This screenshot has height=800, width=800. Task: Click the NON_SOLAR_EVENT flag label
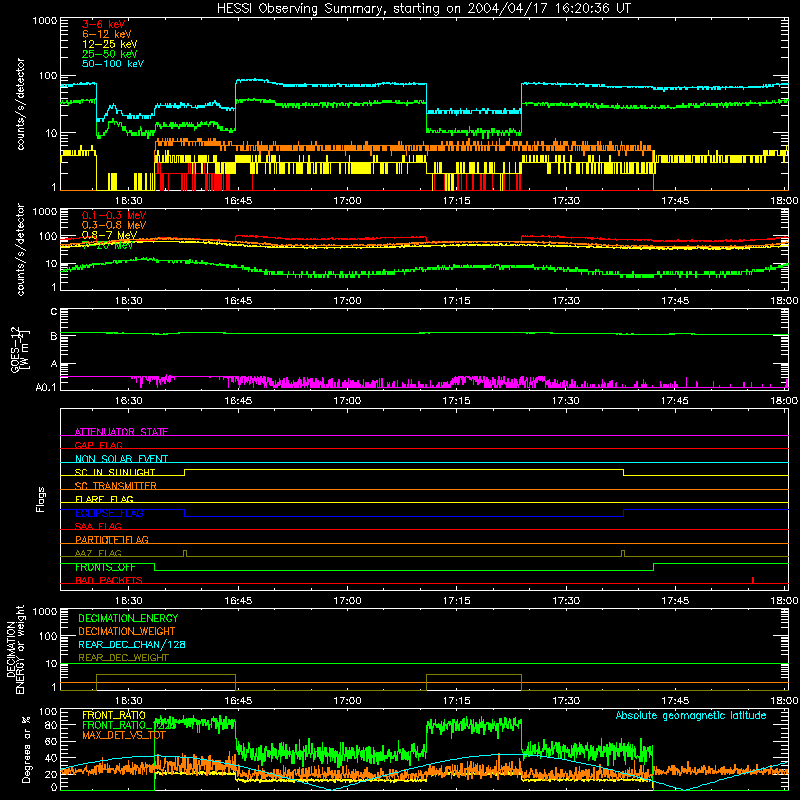pos(121,459)
